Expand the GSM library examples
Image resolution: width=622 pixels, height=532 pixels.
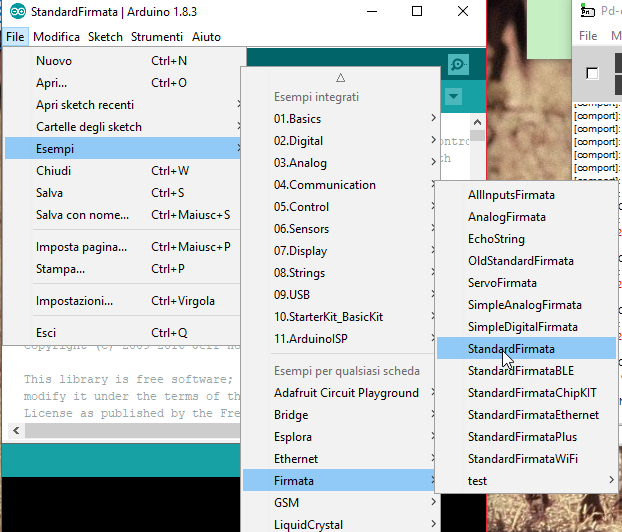click(340, 503)
